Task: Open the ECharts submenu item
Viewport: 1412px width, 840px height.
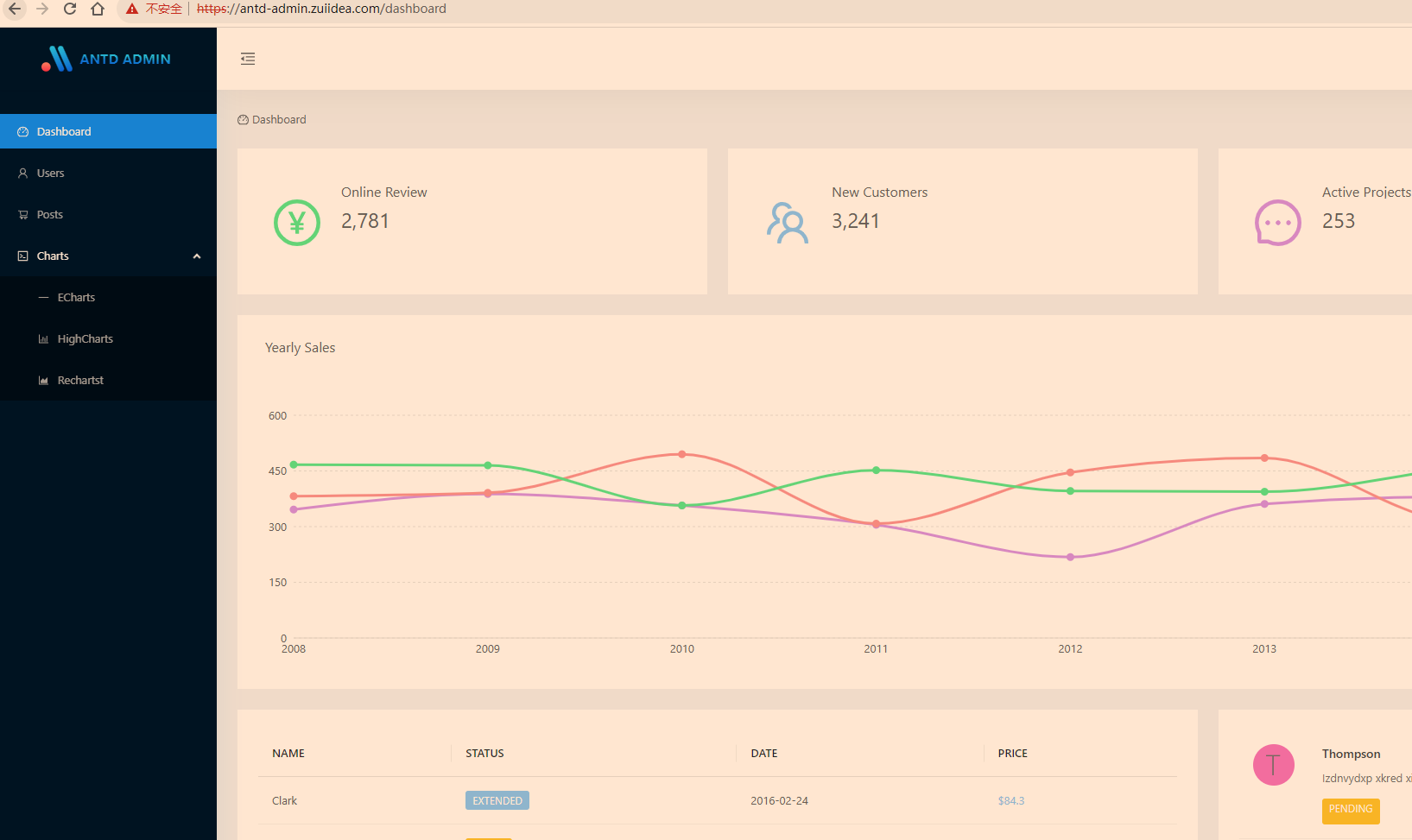Action: pyautogui.click(x=108, y=297)
